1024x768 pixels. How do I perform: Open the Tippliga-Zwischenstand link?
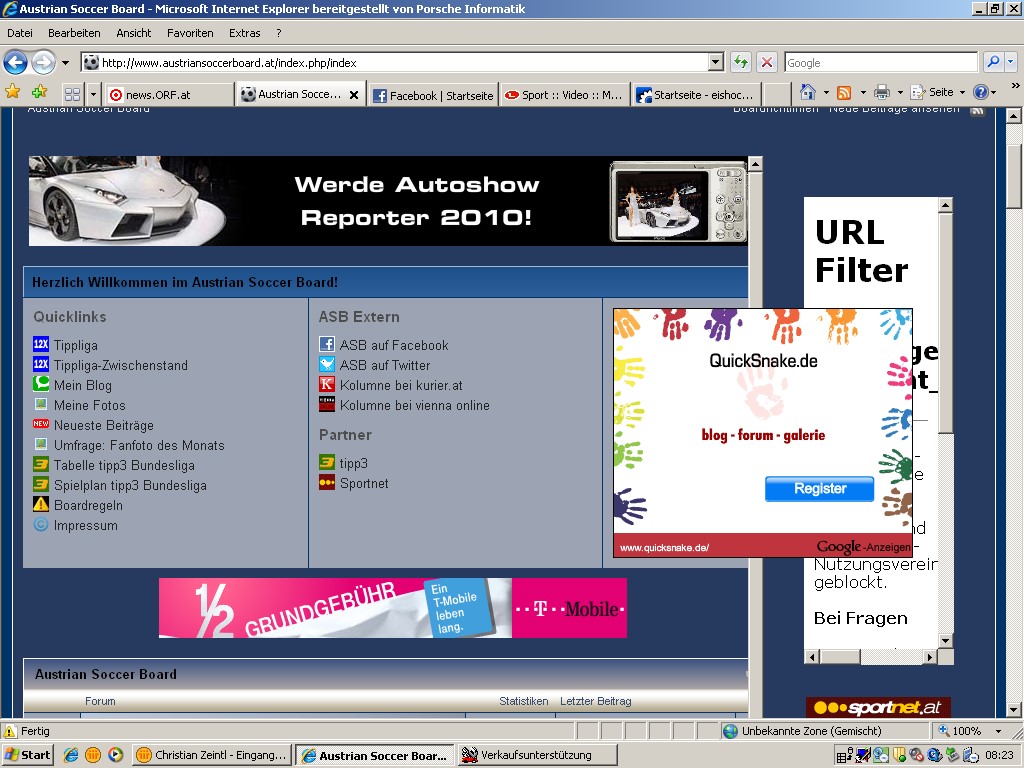click(x=121, y=365)
